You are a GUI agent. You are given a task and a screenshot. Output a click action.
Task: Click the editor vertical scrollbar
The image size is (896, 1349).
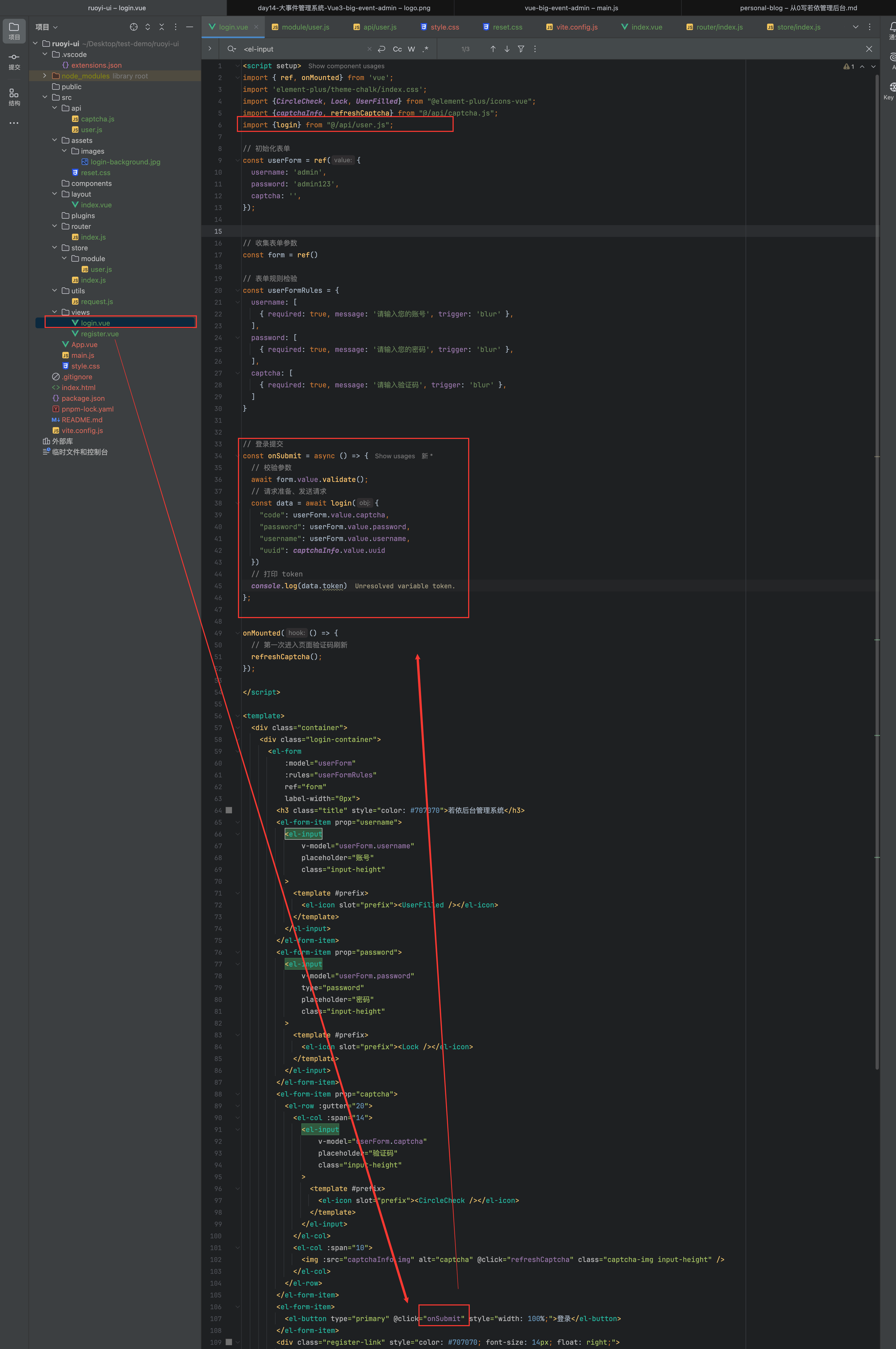coord(877,571)
